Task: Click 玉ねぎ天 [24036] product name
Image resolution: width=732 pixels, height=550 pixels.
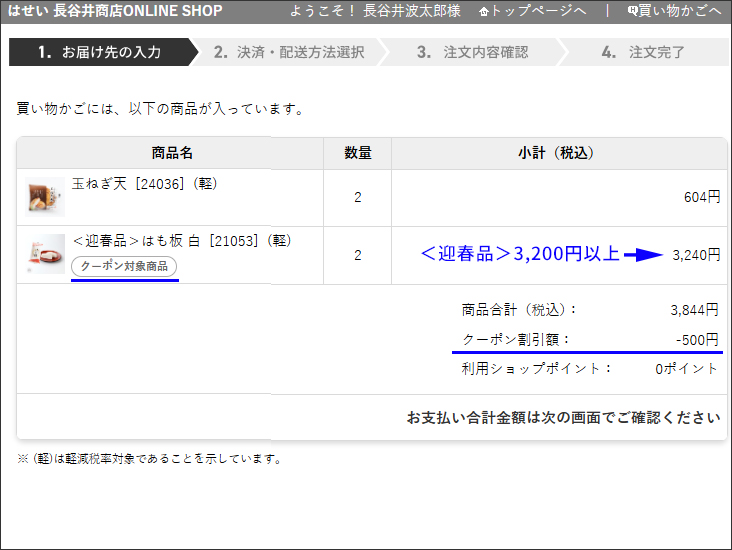Action: point(144,184)
